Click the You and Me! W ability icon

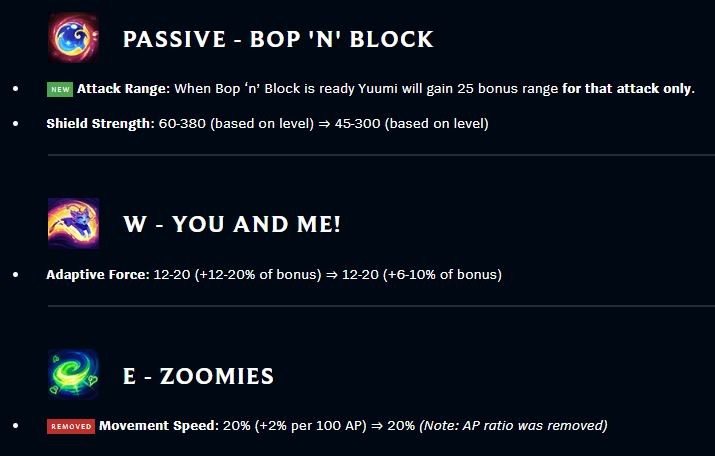(73, 223)
